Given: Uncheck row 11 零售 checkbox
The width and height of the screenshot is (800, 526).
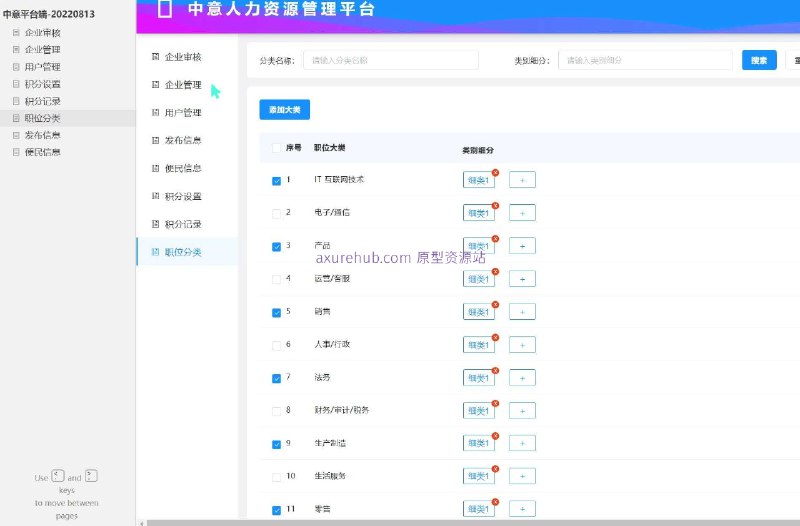Looking at the screenshot, I should pos(277,510).
